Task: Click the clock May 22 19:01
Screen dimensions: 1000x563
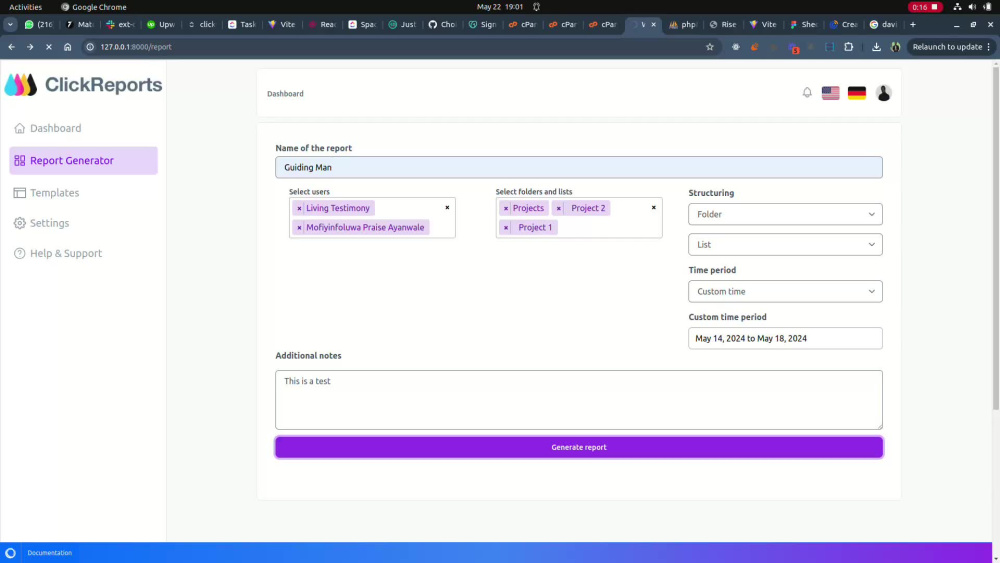Action: point(500,7)
